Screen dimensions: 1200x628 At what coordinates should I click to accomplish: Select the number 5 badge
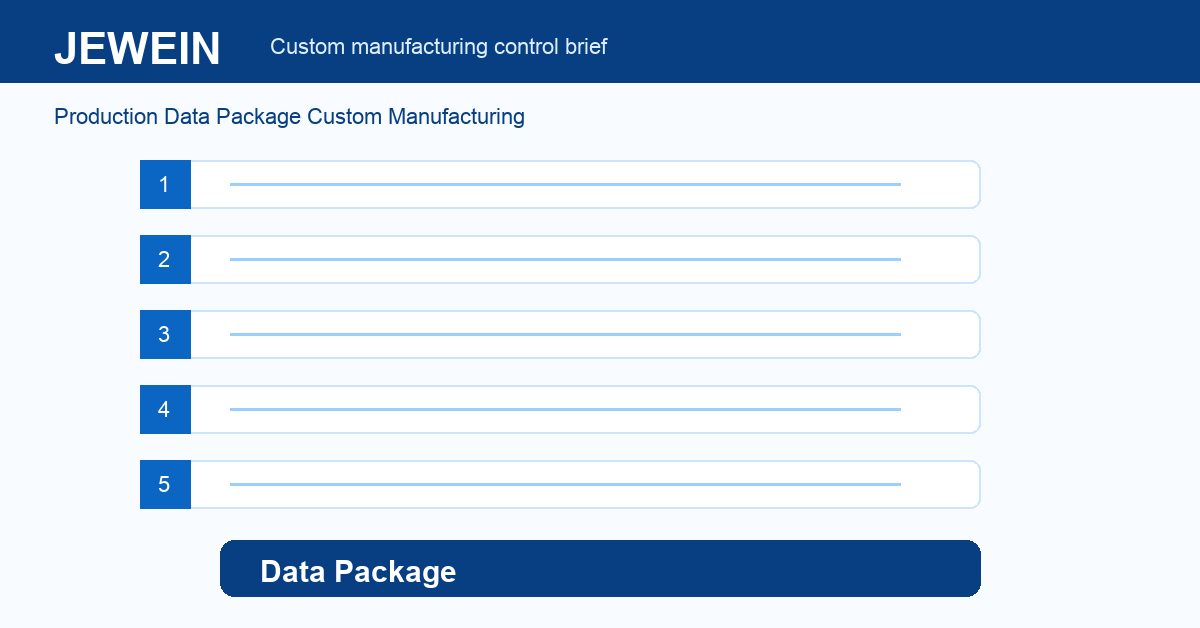point(165,485)
